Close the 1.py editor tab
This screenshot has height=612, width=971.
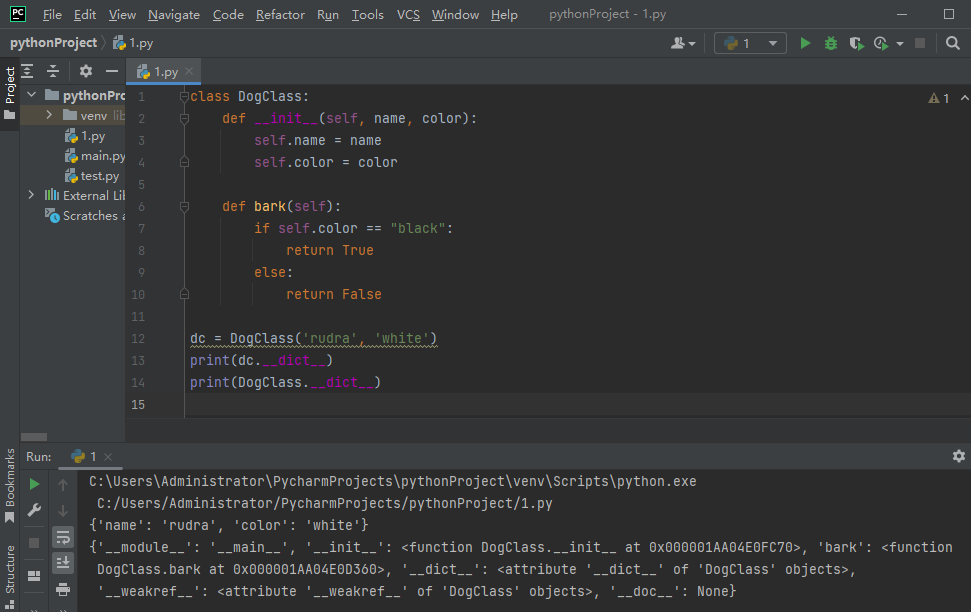click(x=189, y=72)
